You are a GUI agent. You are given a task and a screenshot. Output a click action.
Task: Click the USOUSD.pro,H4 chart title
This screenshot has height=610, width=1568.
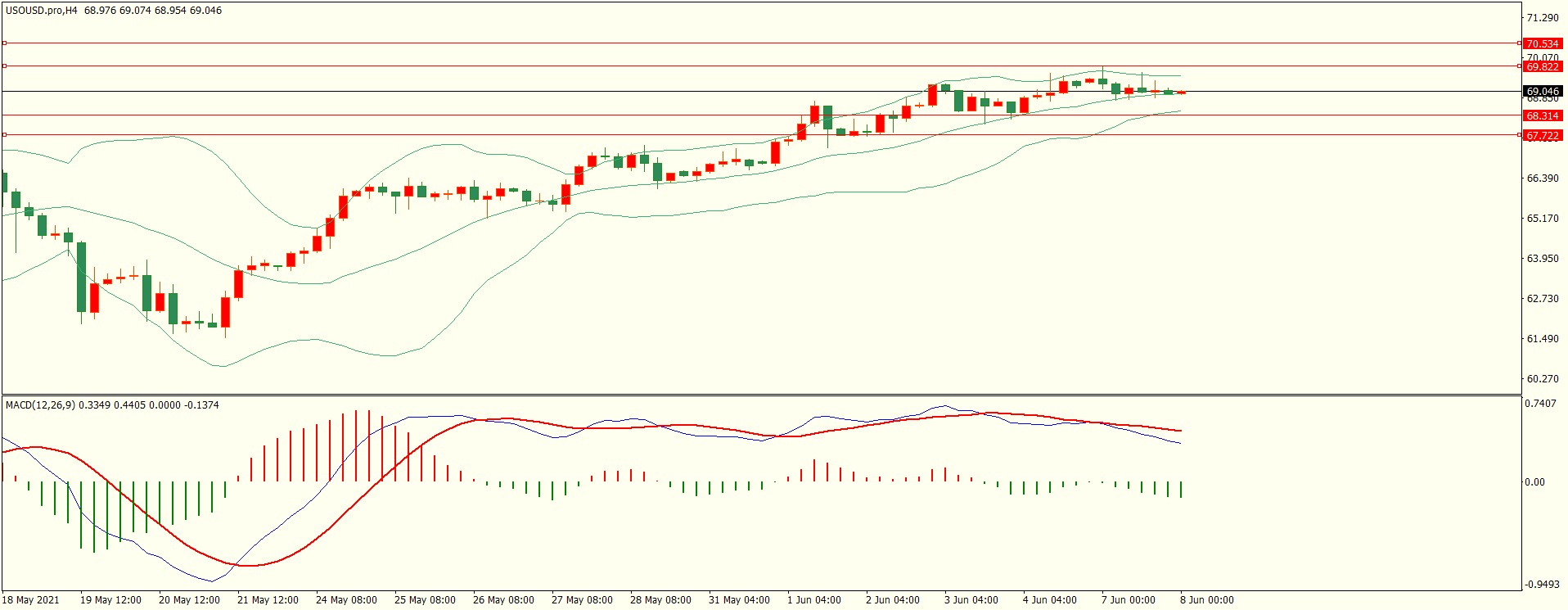(x=41, y=11)
